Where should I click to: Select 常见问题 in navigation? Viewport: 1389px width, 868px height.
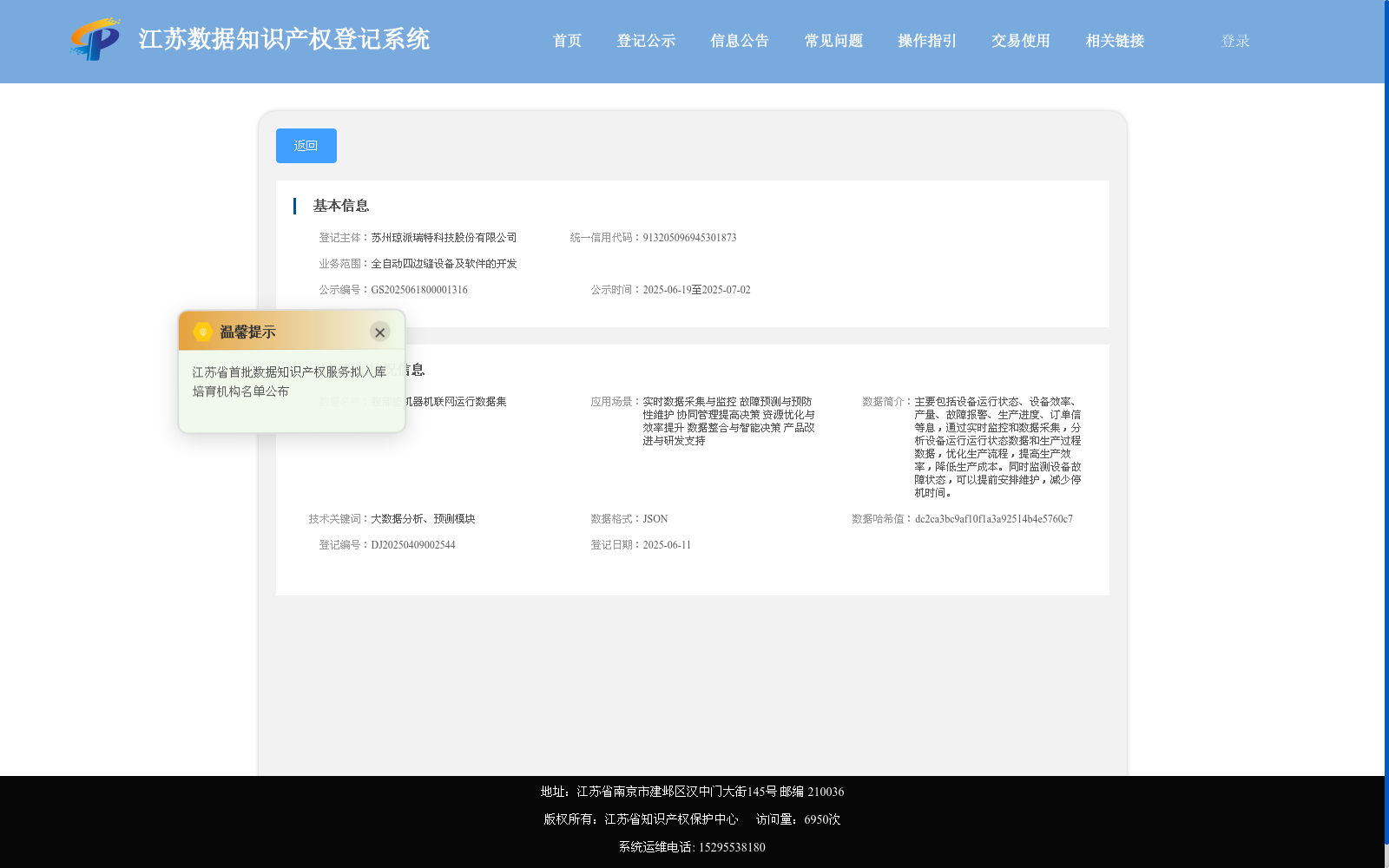click(x=833, y=41)
